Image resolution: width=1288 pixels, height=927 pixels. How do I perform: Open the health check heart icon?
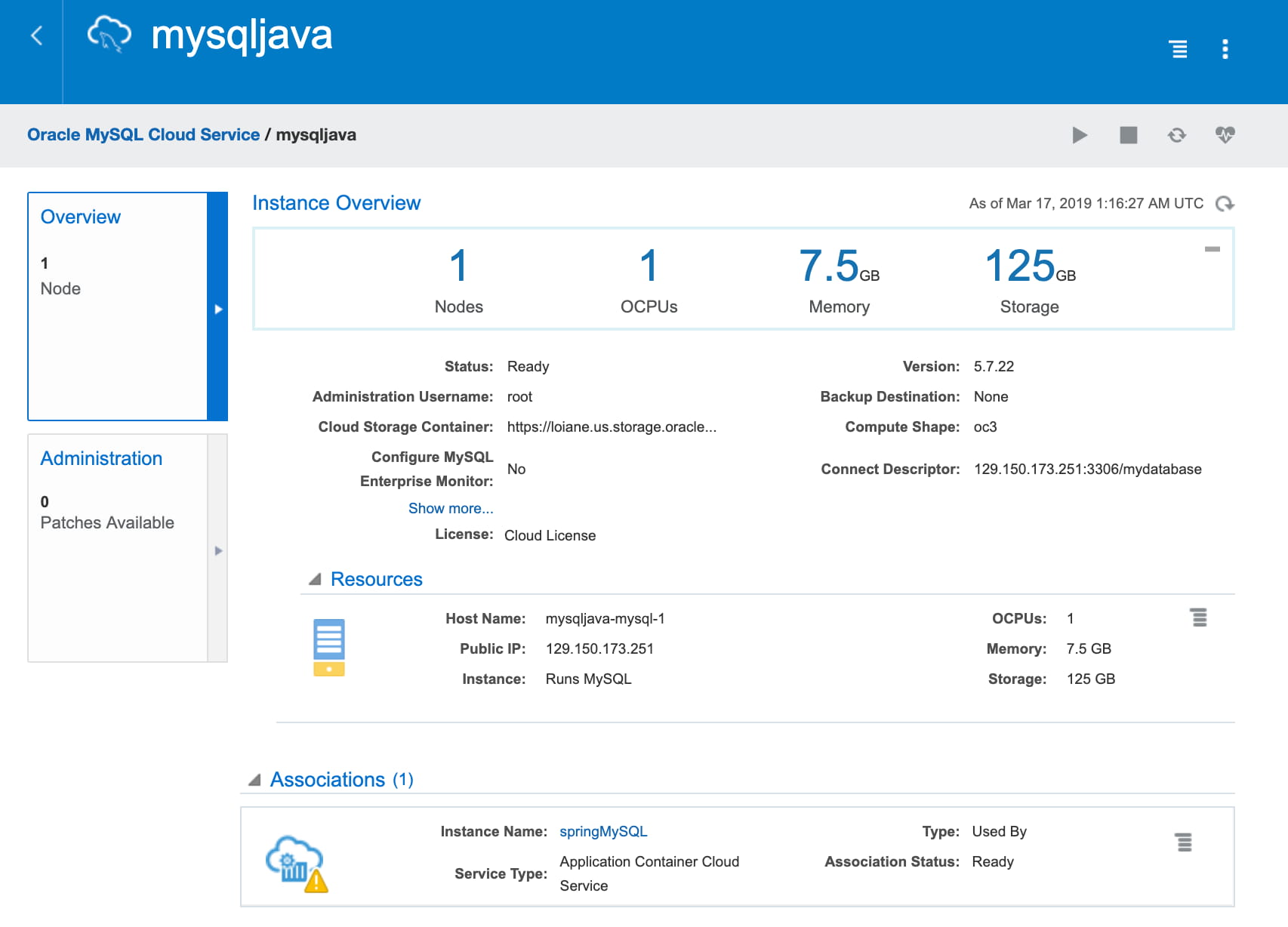pyautogui.click(x=1225, y=135)
